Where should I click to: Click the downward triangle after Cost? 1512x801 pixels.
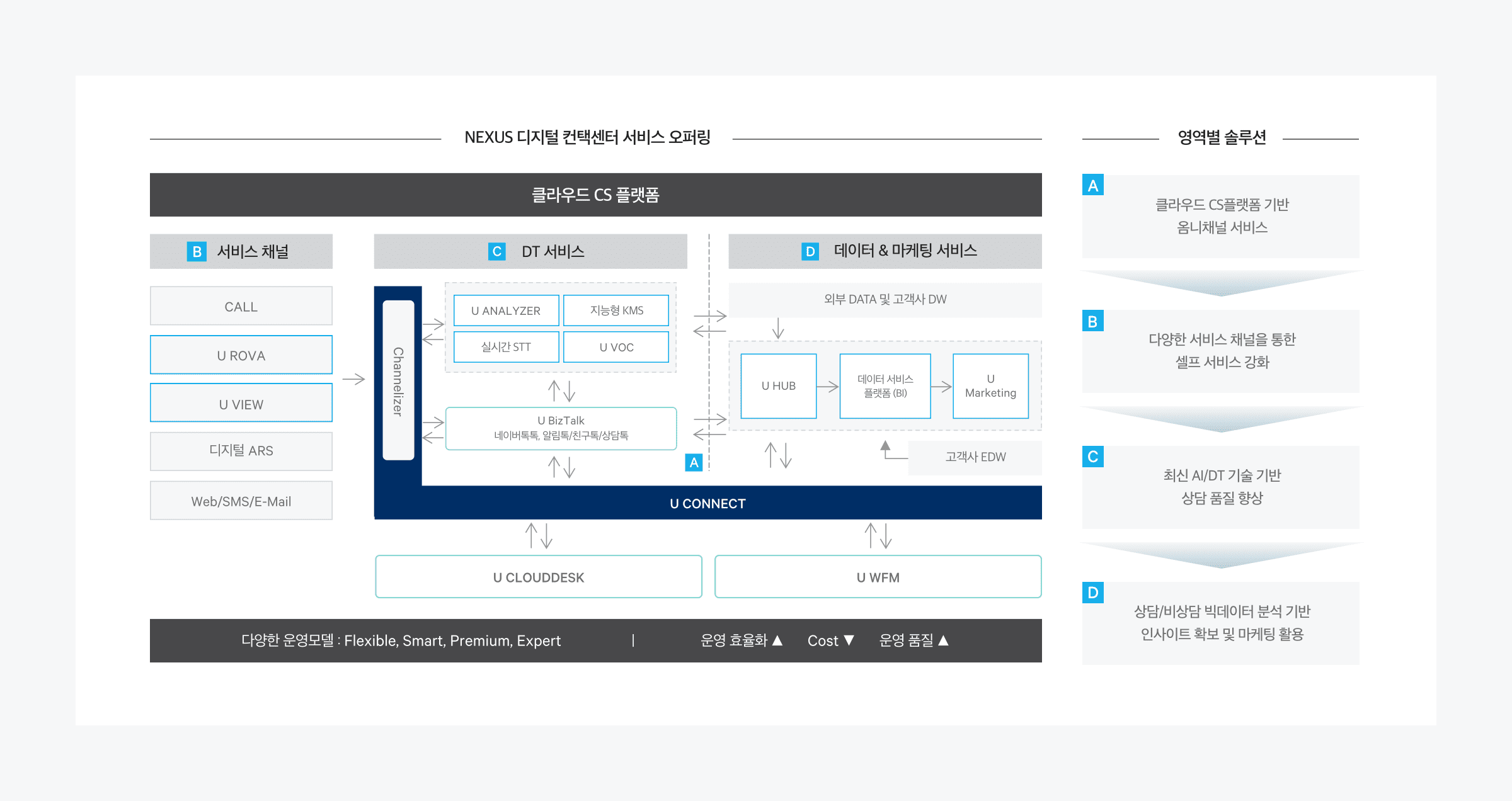pyautogui.click(x=849, y=640)
